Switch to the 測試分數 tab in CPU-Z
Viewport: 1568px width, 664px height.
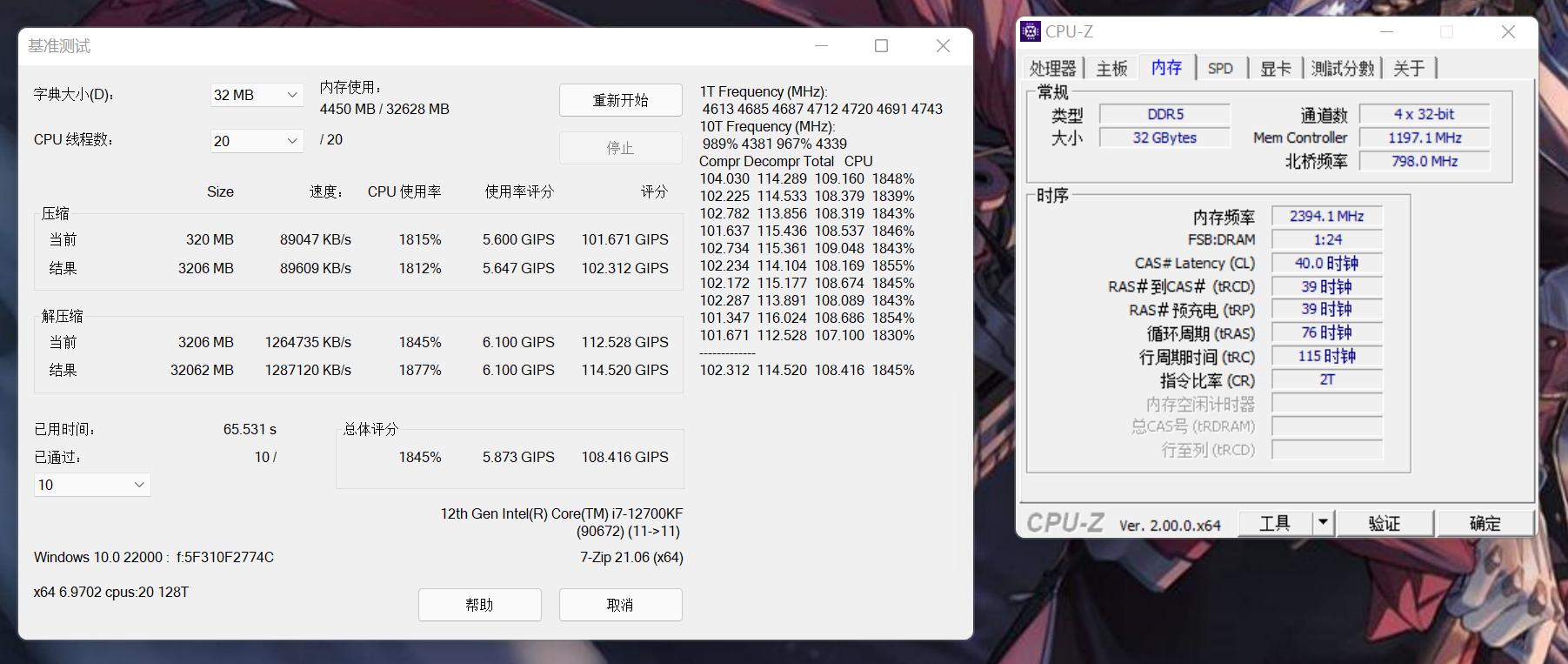1343,68
